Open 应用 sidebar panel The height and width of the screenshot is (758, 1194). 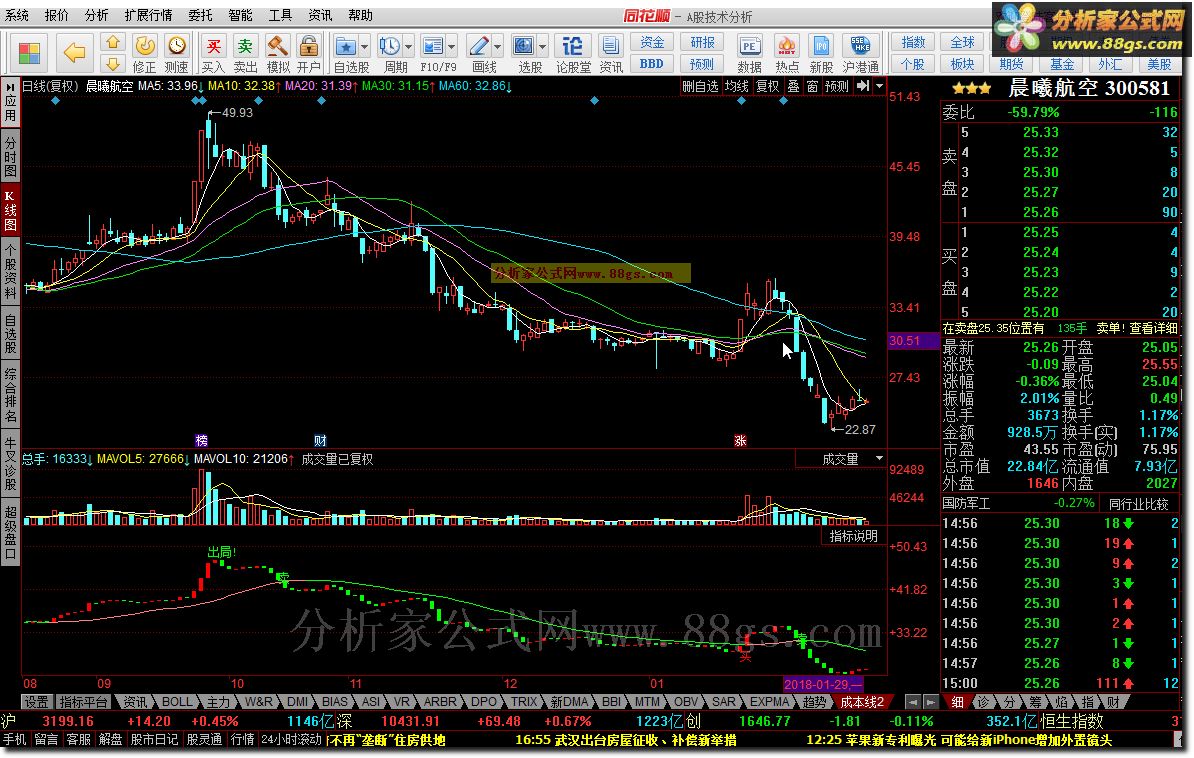[x=11, y=103]
